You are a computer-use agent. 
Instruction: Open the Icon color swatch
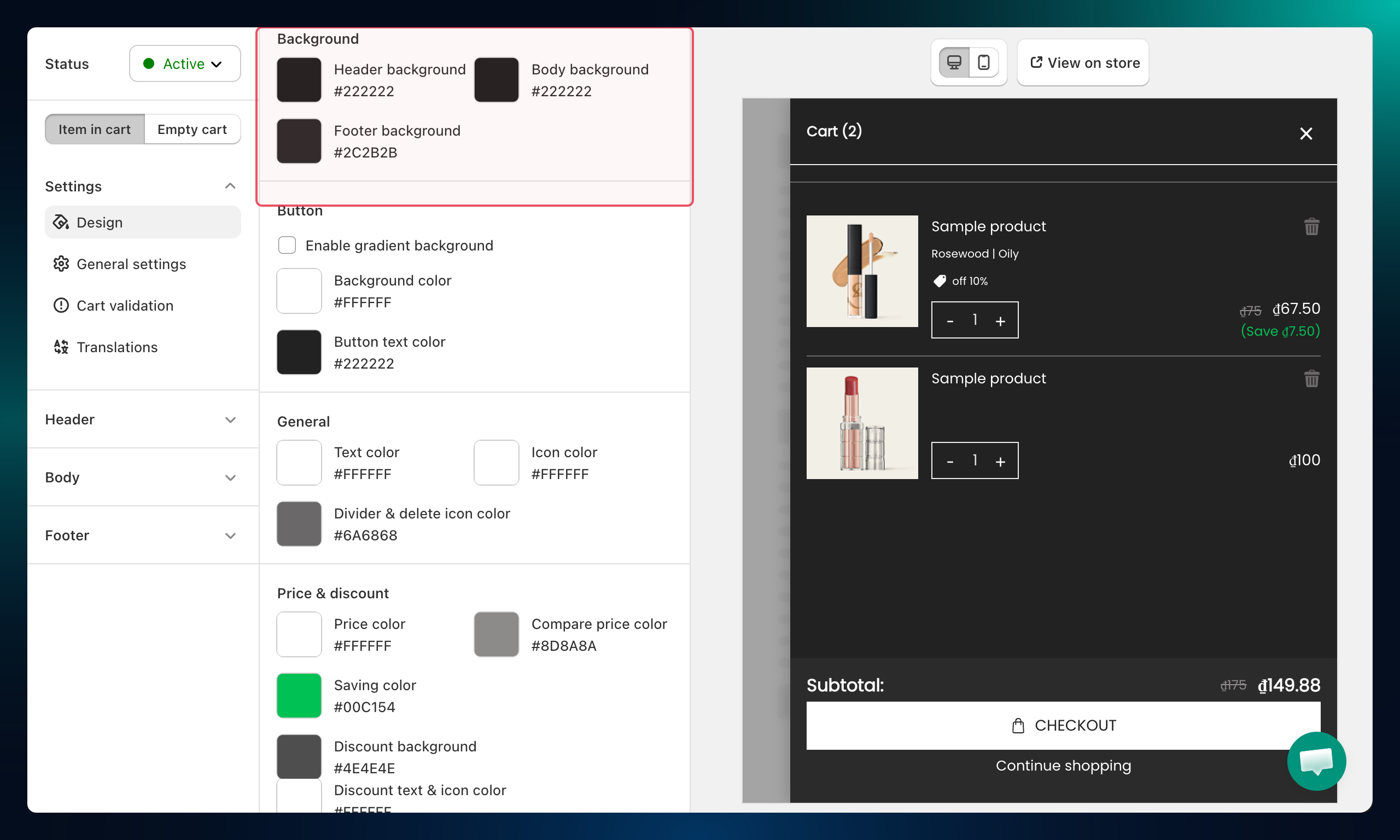click(496, 463)
